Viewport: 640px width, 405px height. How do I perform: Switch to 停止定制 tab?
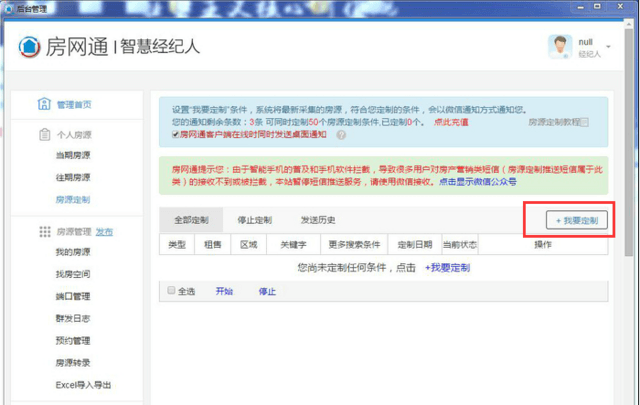tap(255, 220)
